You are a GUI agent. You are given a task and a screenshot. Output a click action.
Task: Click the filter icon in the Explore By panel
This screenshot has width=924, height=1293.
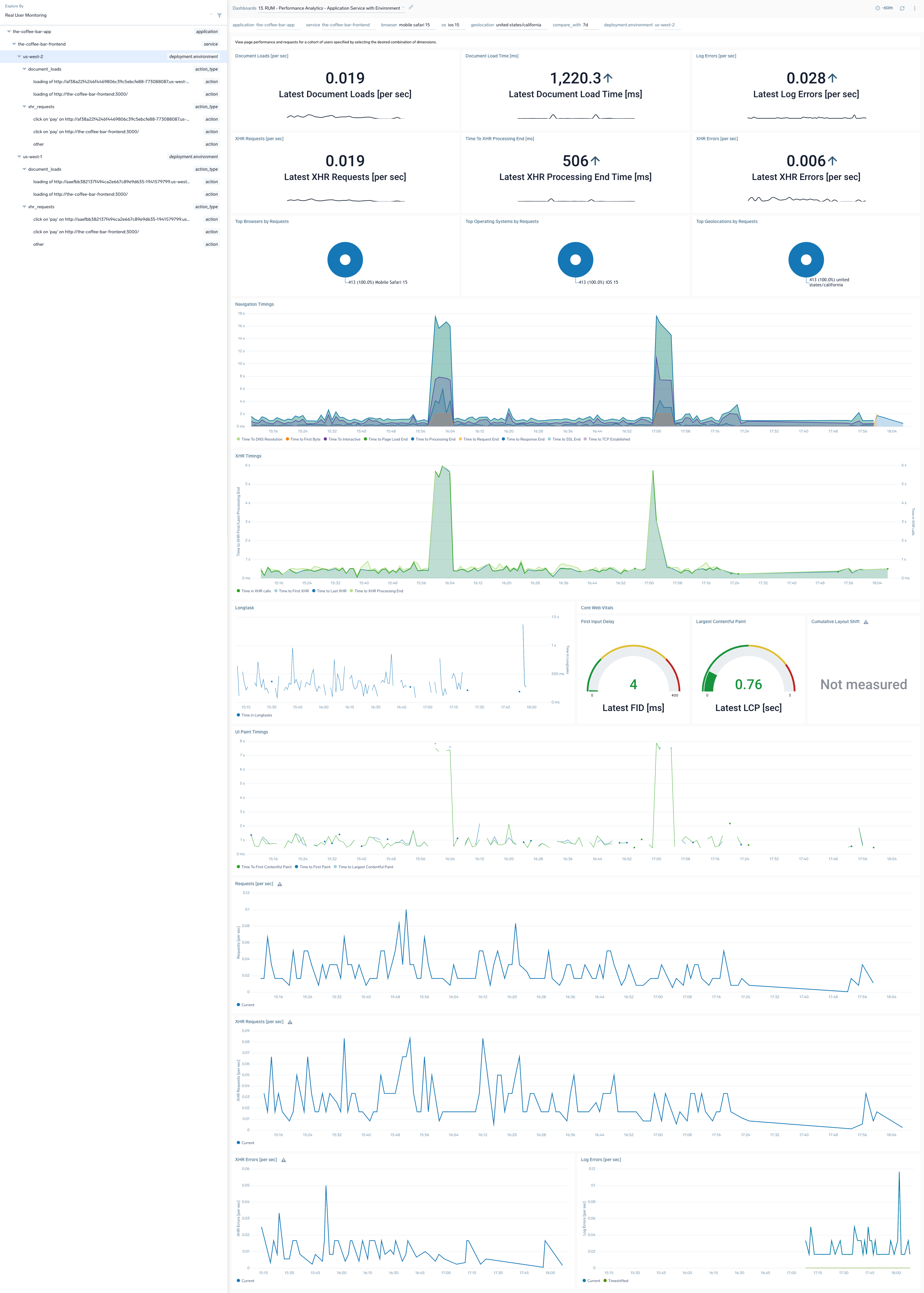220,16
